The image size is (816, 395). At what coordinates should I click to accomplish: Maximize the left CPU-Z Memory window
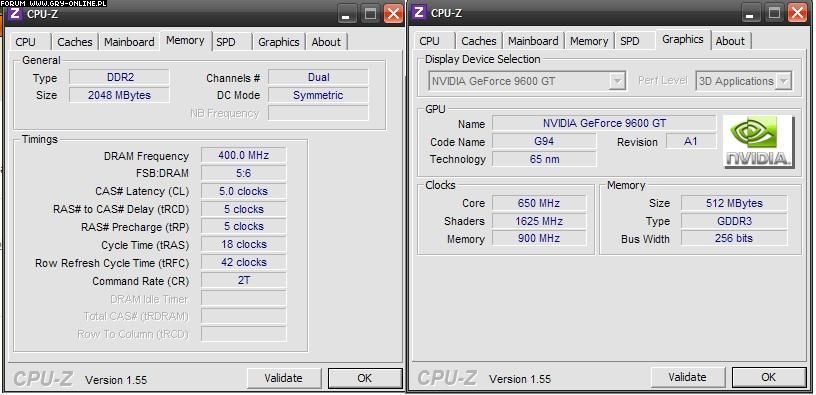click(x=370, y=15)
